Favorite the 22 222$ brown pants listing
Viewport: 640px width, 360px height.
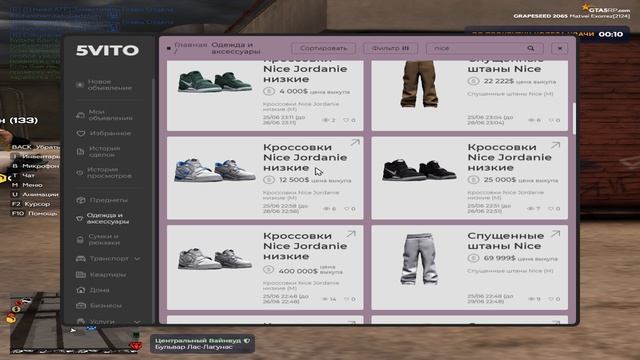[551, 120]
